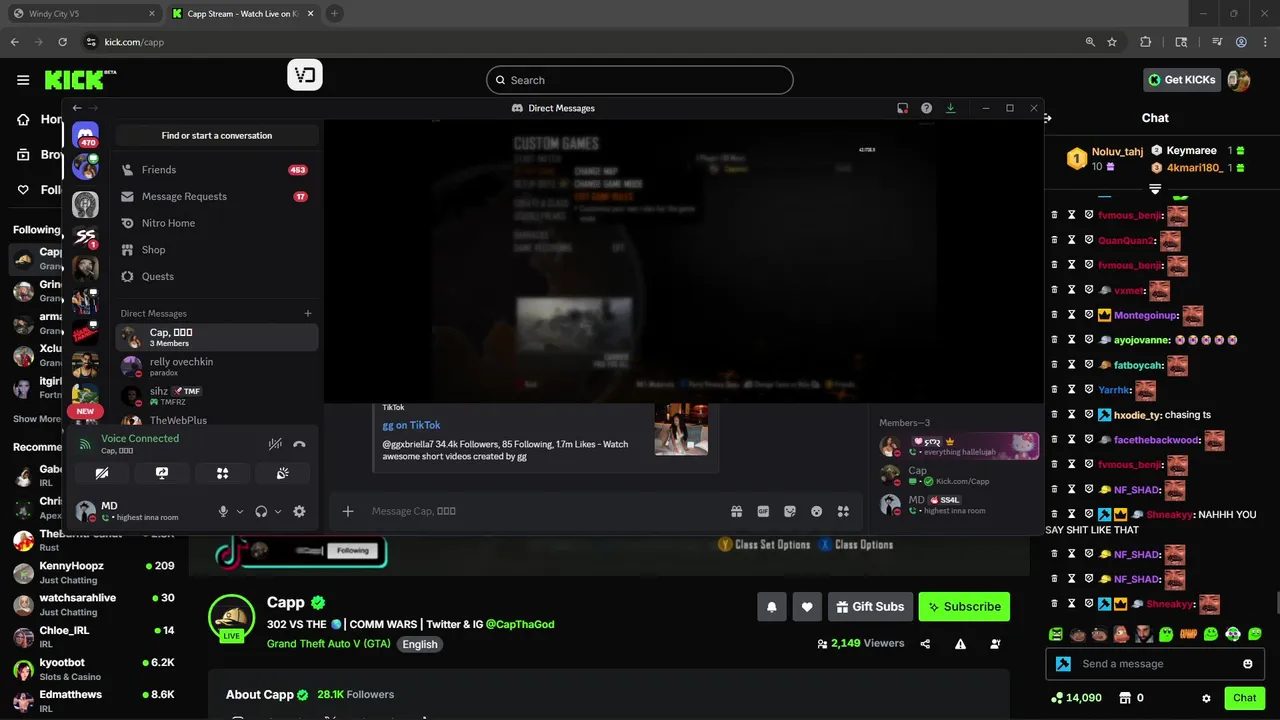Screen dimensions: 1280x720
Task: Open GIF picker in Discord message bar
Action: click(x=763, y=511)
